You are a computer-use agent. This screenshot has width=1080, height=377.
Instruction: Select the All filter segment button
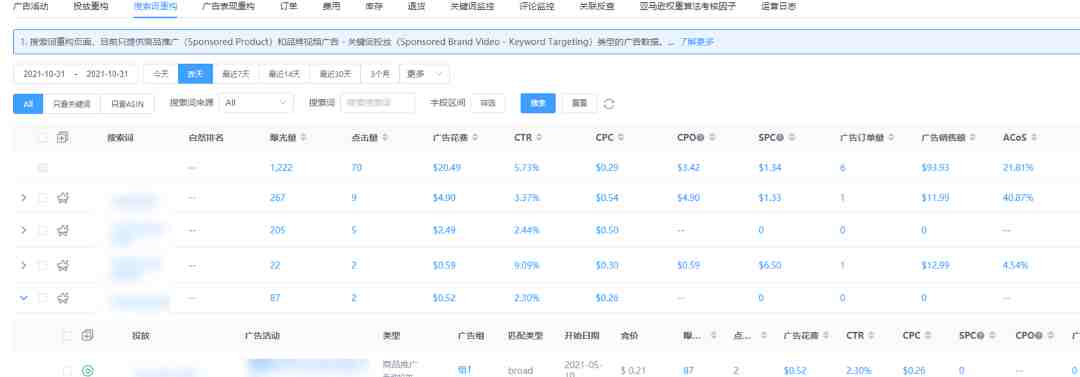(28, 103)
